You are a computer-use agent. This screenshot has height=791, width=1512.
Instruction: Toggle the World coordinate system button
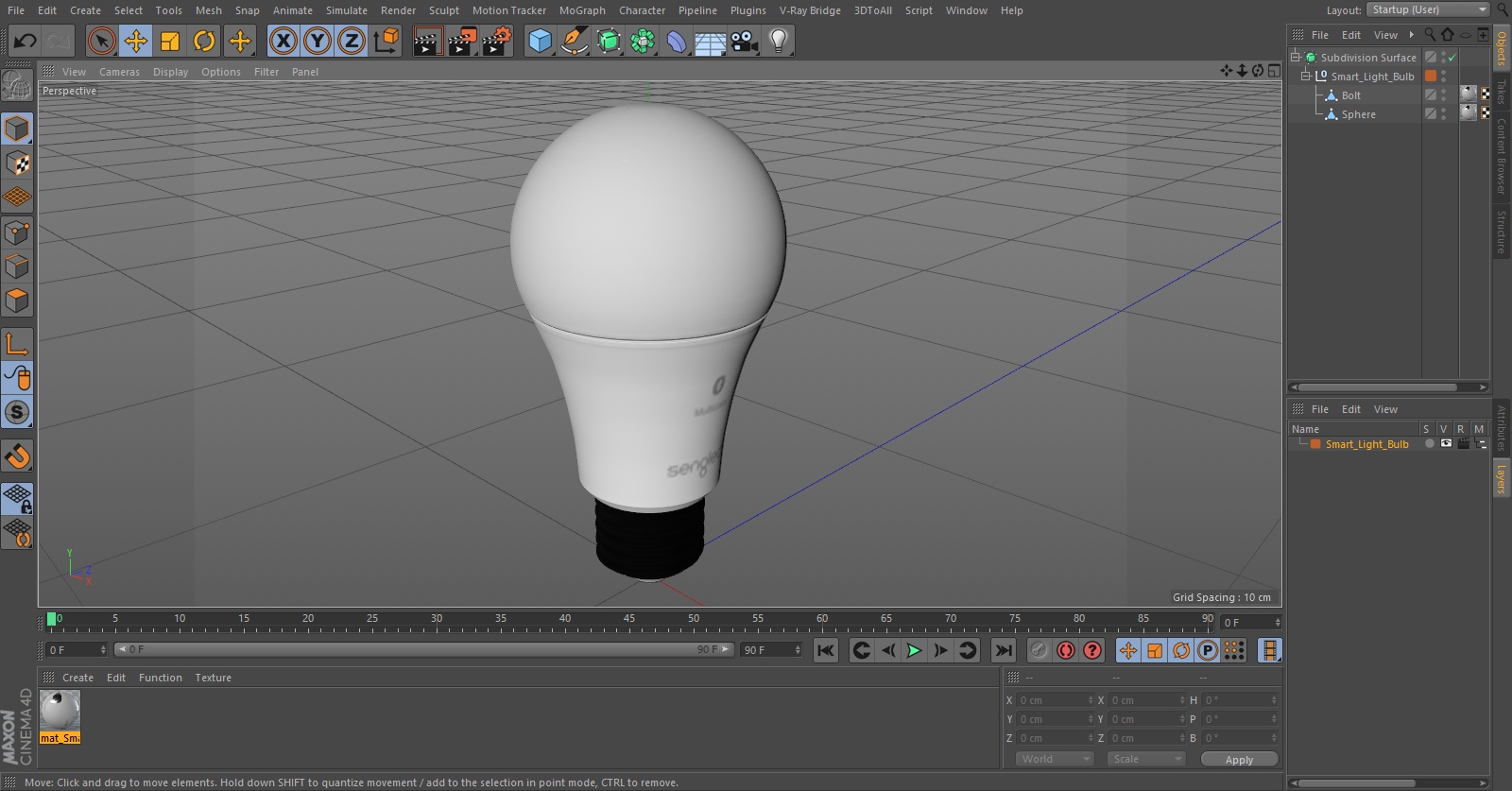click(x=387, y=41)
